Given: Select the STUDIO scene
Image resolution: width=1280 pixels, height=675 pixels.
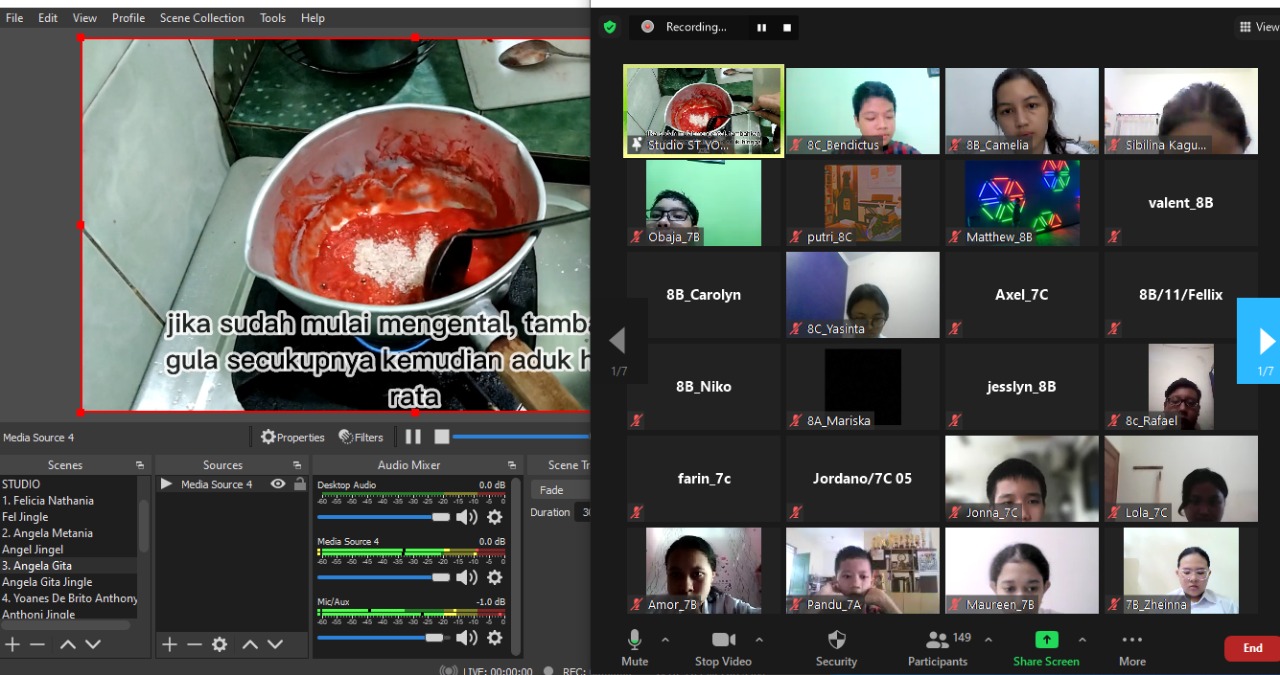Looking at the screenshot, I should [68, 484].
